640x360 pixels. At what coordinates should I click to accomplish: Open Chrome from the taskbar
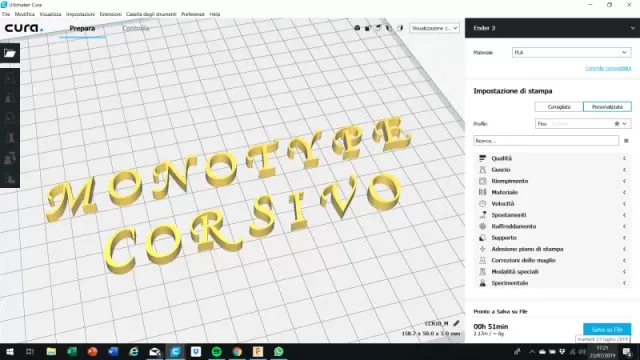point(237,351)
